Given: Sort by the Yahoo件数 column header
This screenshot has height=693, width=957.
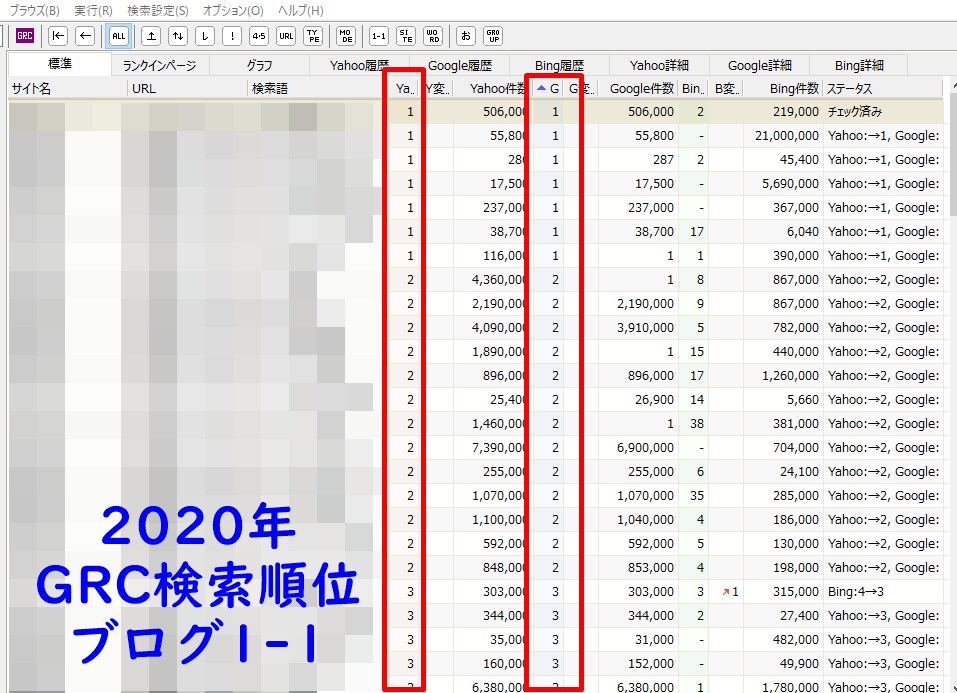Looking at the screenshot, I should [x=491, y=89].
